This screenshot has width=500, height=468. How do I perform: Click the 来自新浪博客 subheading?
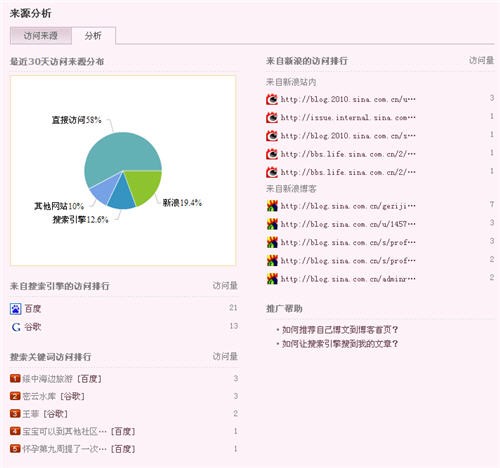(291, 189)
